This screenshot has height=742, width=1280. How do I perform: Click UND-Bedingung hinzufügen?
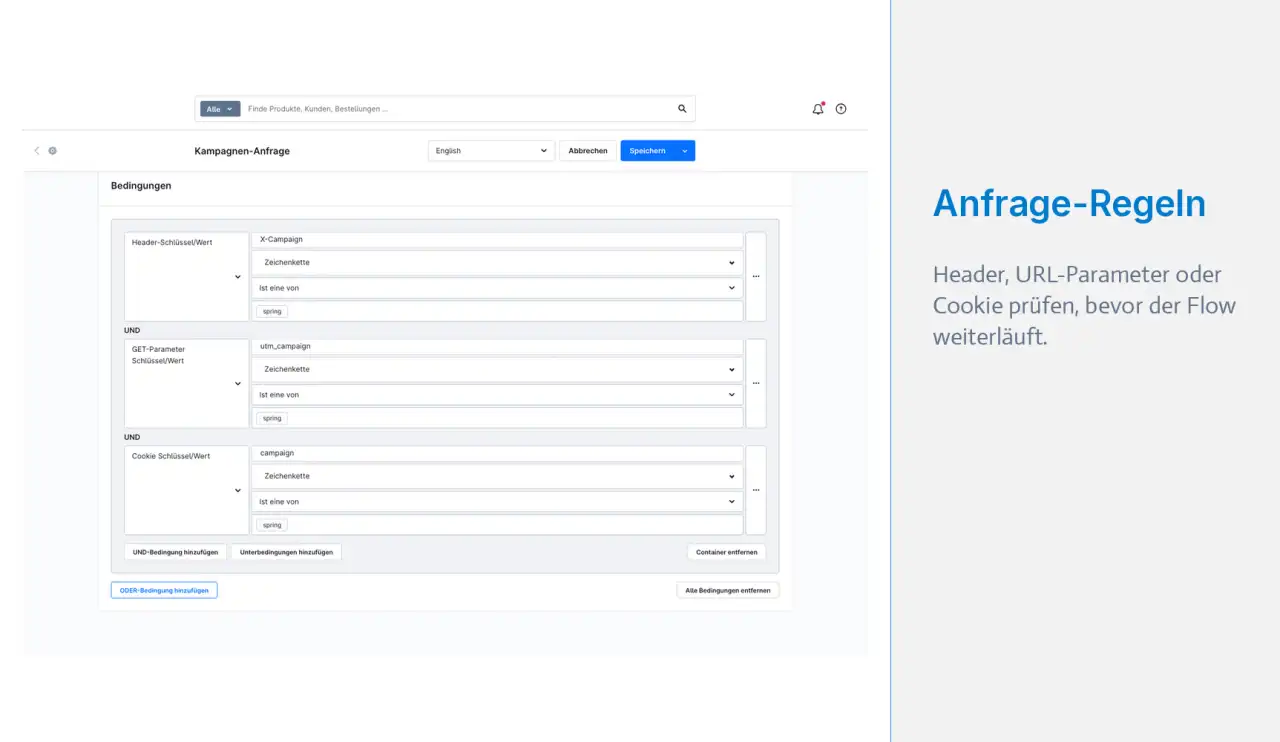[x=175, y=552]
